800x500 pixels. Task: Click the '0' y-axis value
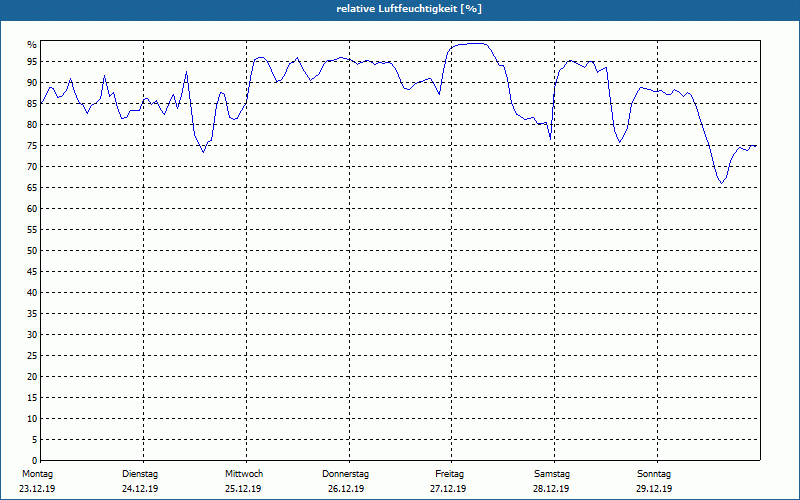click(x=35, y=461)
